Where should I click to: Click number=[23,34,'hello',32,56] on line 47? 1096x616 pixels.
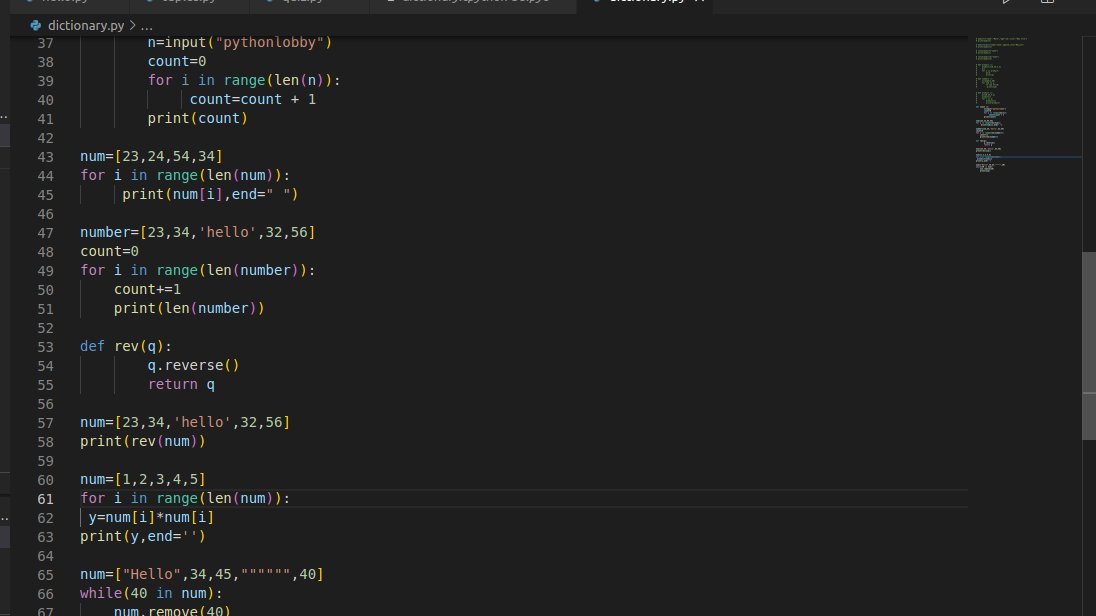(198, 232)
